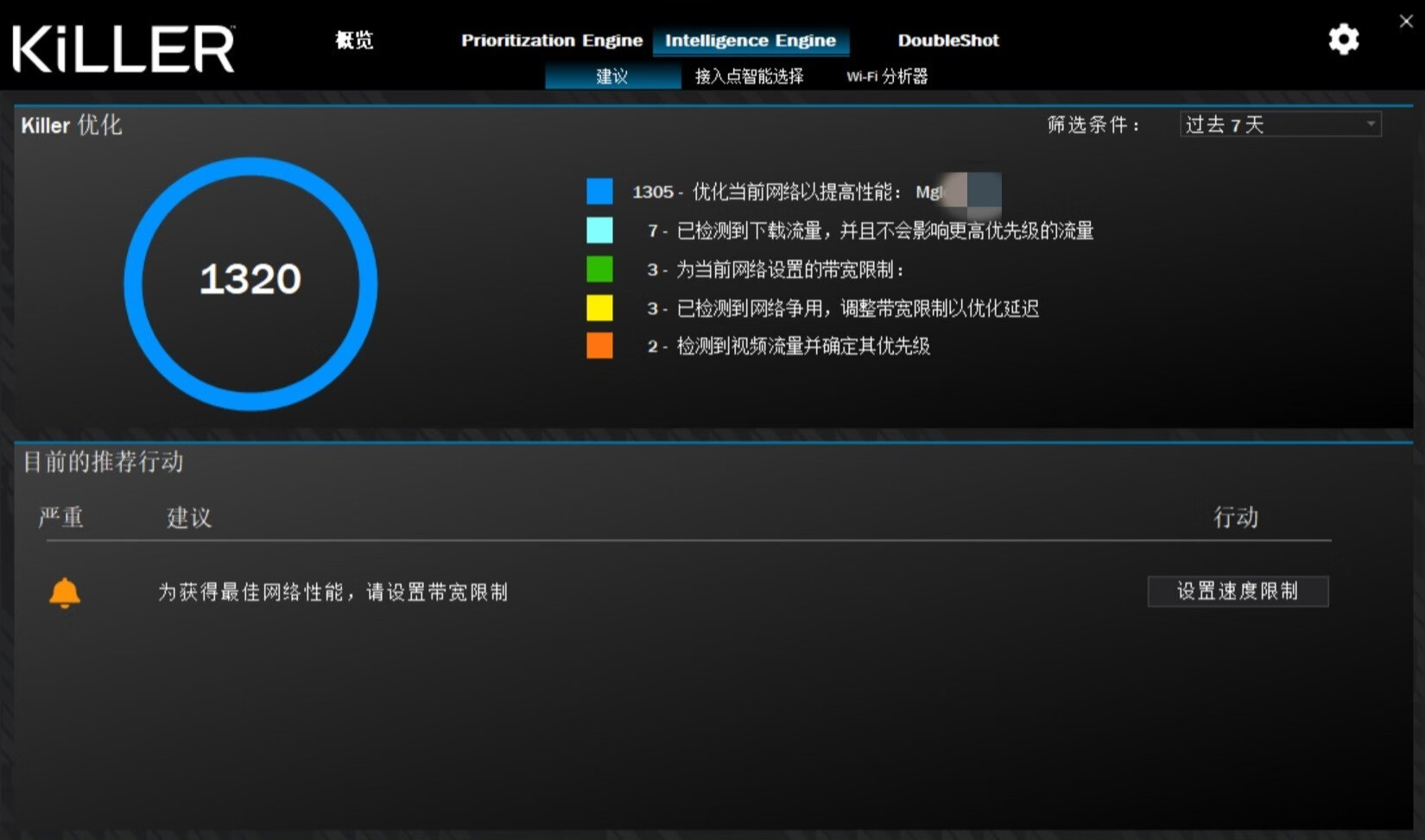1425x840 pixels.
Task: Click the cyan legend square for download traffic
Action: click(598, 231)
